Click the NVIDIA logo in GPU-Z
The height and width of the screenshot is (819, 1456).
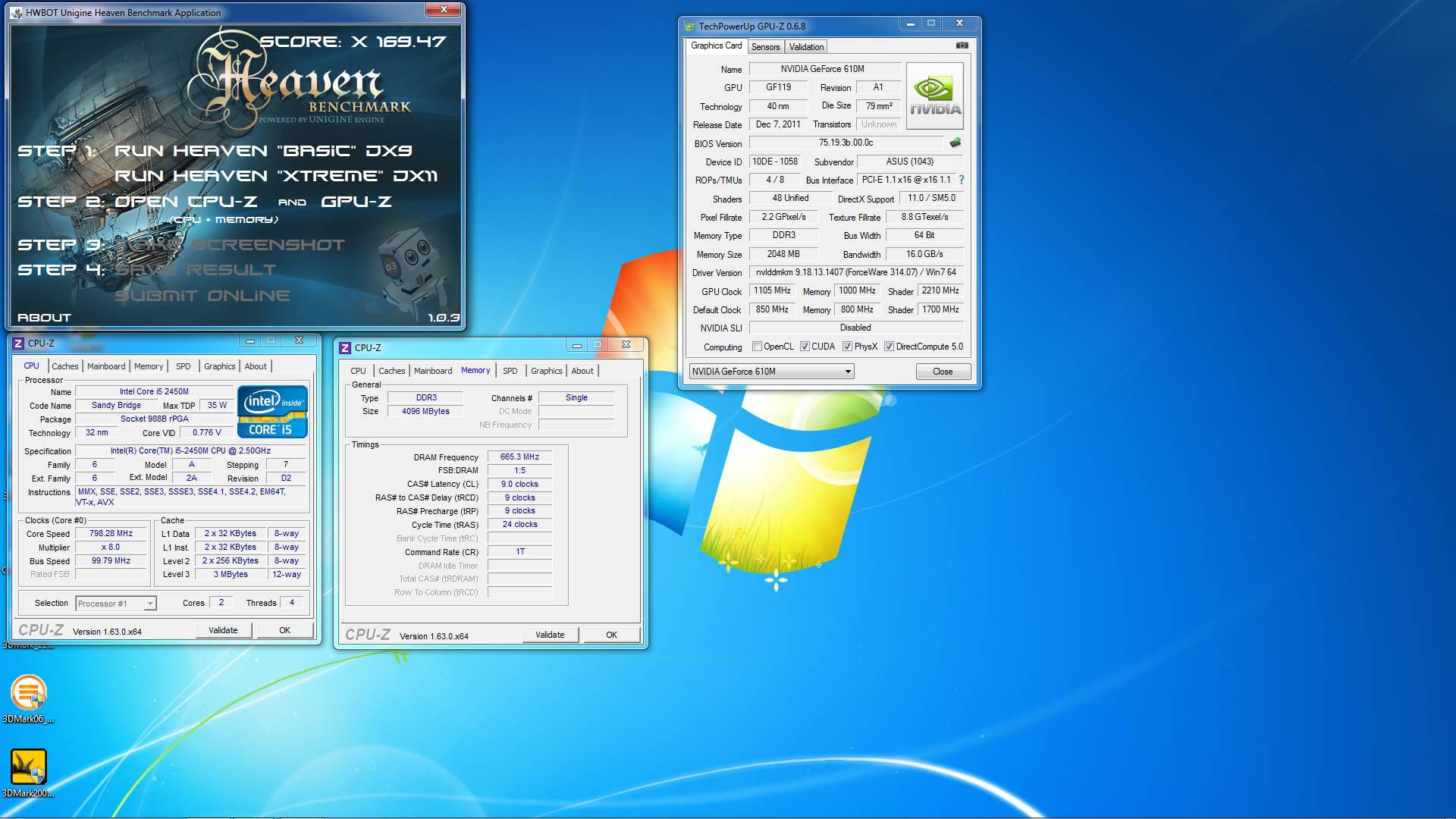935,96
